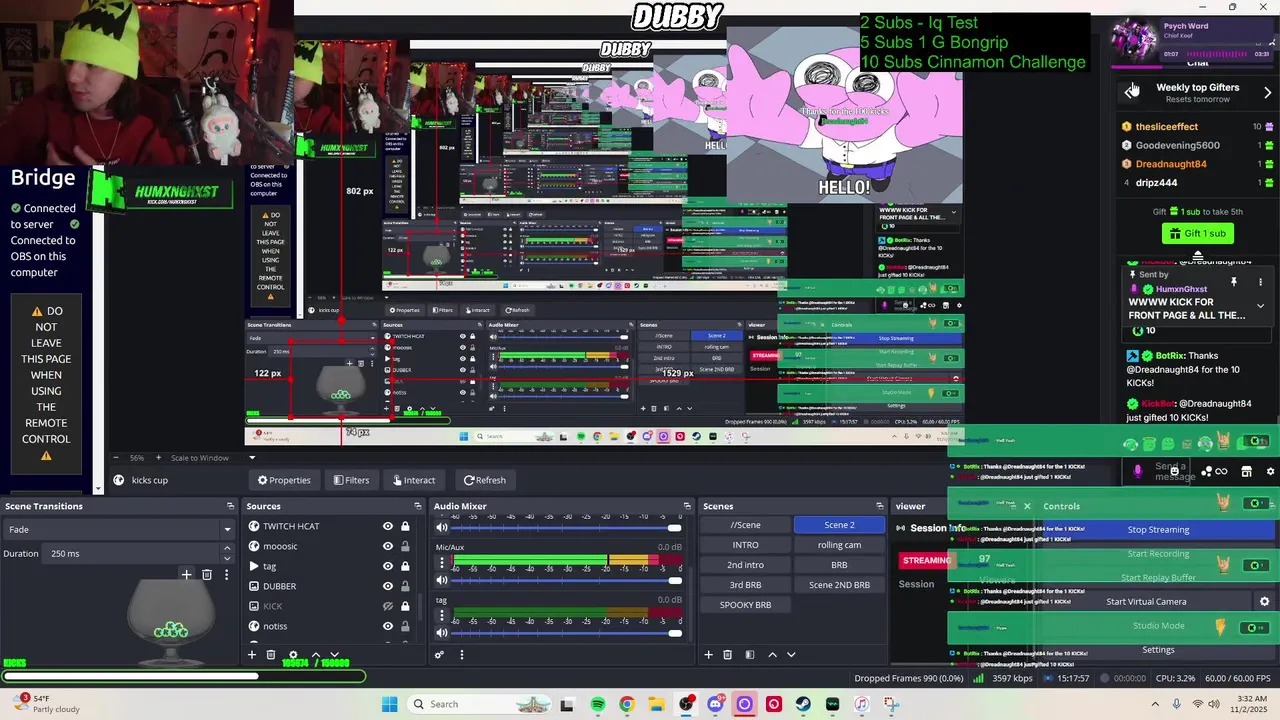Click the Interact button in the source toolbar
Viewport: 1280px width, 720px height.
click(413, 480)
